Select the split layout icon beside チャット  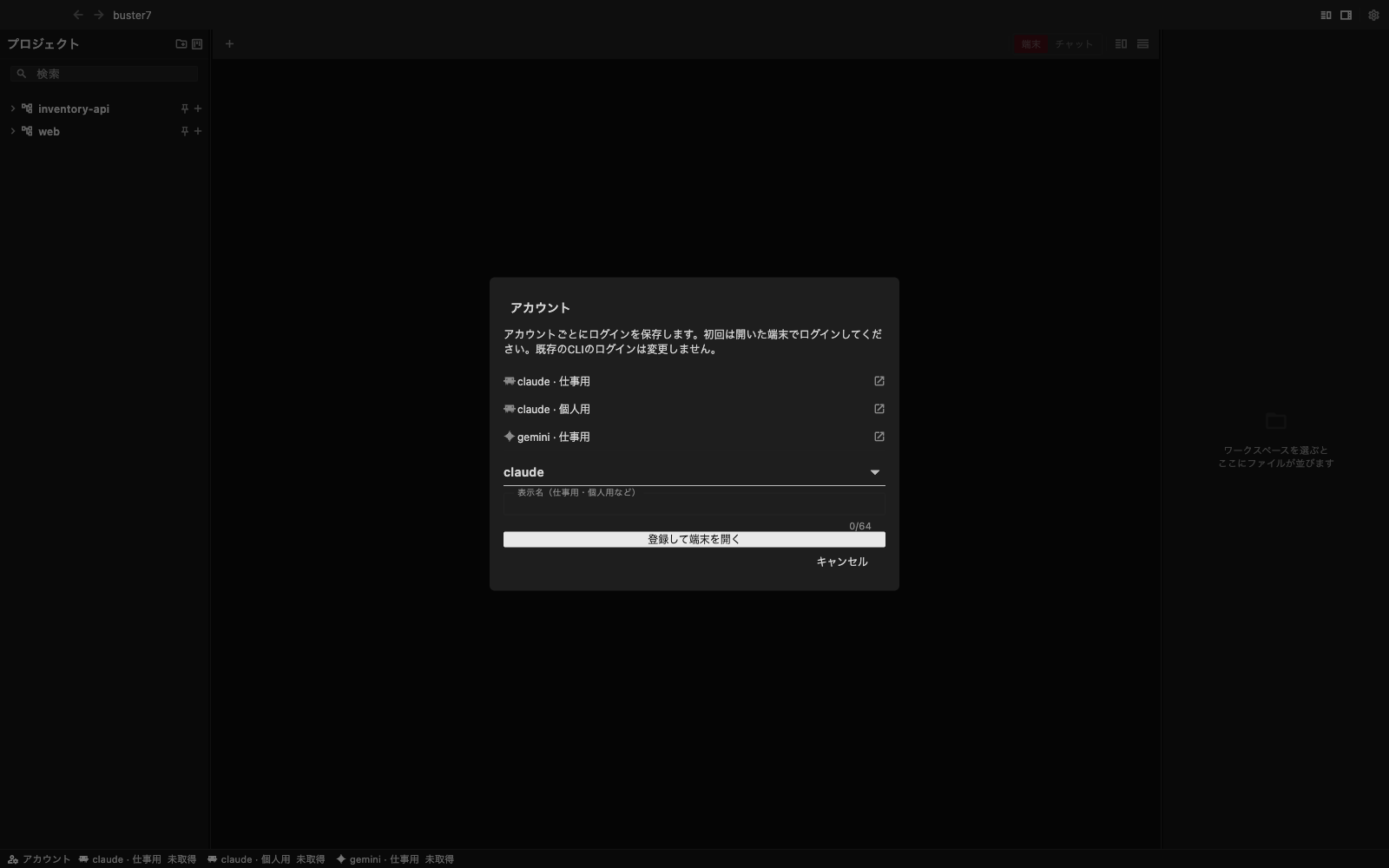tap(1121, 43)
